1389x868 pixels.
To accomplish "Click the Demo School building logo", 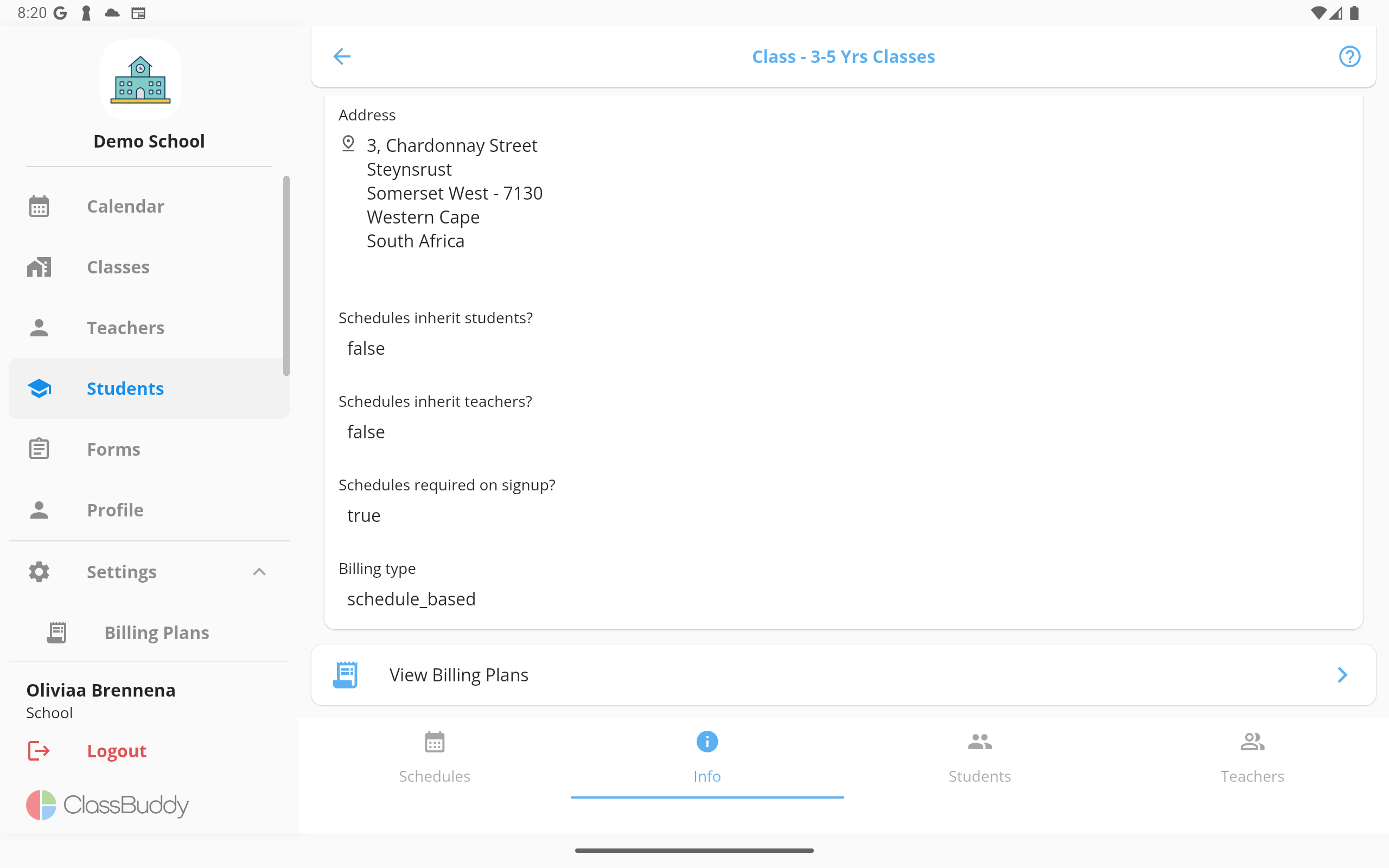I will point(140,80).
